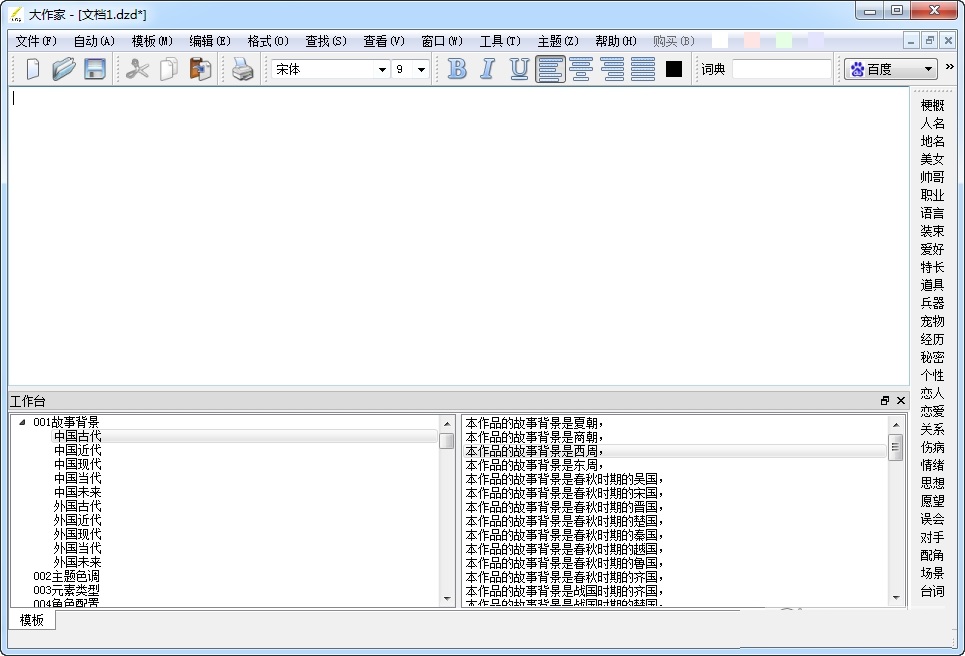This screenshot has height=656, width=965.
Task: Choose the light green theme color swatch
Action: coord(783,41)
